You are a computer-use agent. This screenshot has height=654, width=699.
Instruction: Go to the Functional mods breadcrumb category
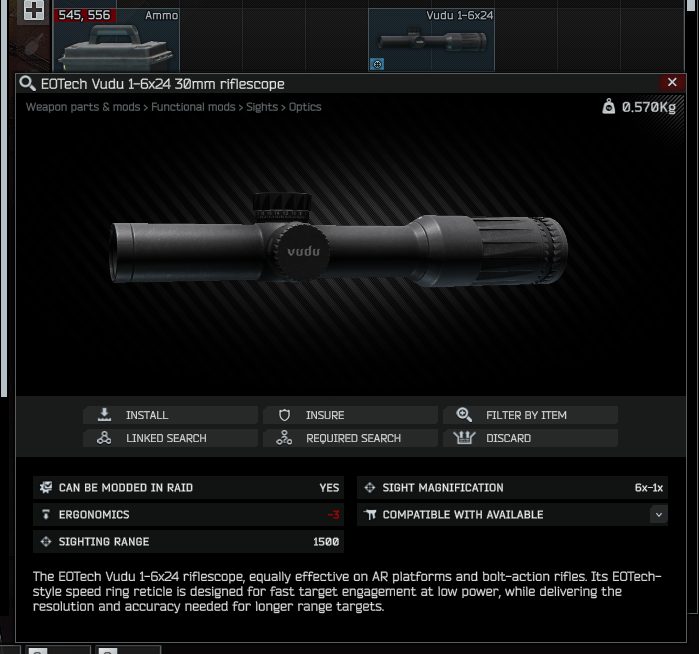[x=193, y=107]
